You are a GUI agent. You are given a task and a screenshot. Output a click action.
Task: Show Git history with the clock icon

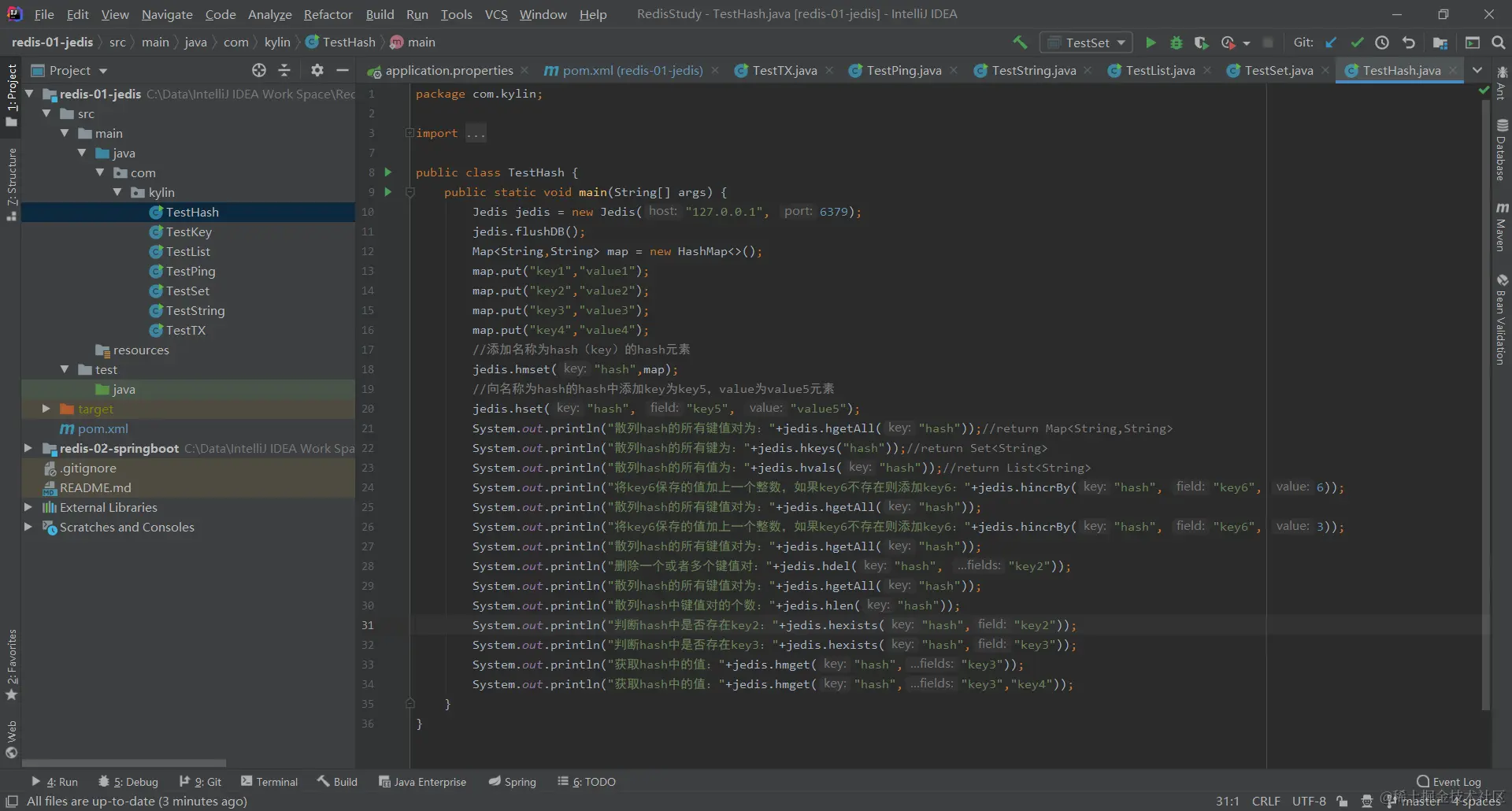click(1382, 43)
